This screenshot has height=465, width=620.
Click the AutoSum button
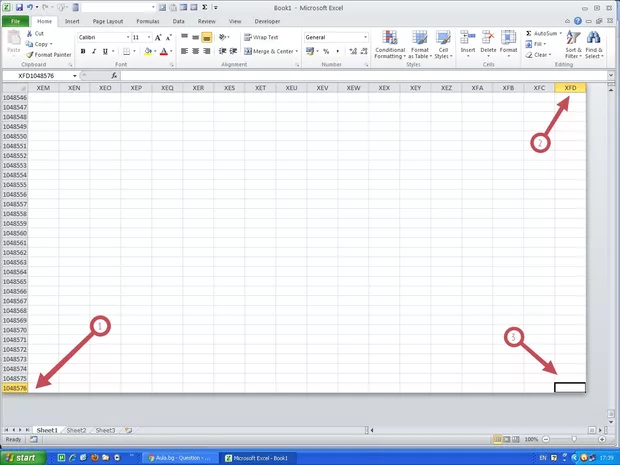pos(543,33)
